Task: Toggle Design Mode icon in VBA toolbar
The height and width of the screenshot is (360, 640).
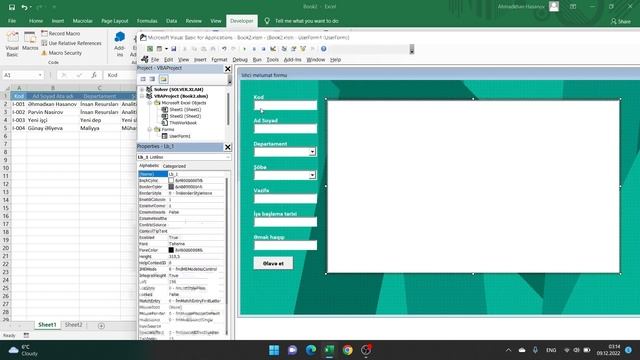Action: click(x=273, y=49)
